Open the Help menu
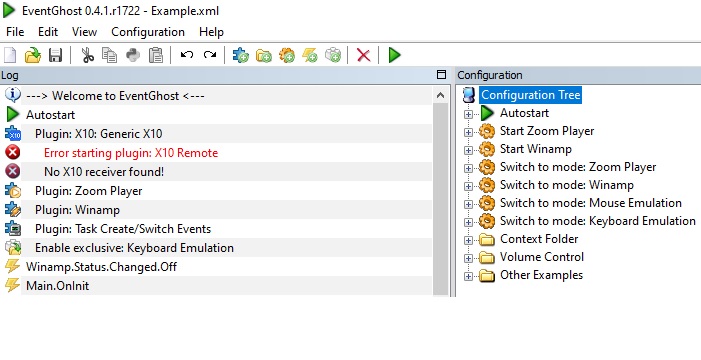This screenshot has width=701, height=360. point(211,32)
